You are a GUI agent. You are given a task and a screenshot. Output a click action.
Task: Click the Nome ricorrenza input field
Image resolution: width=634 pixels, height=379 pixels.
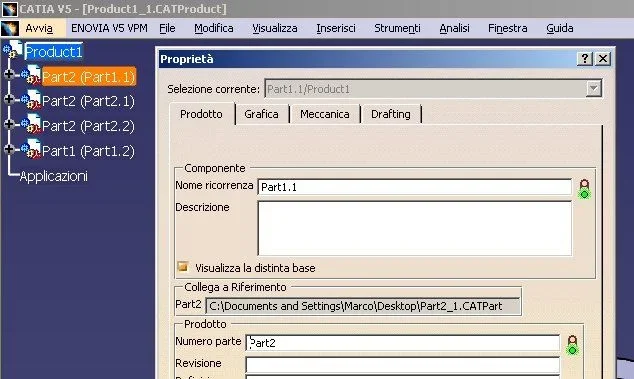click(x=414, y=187)
